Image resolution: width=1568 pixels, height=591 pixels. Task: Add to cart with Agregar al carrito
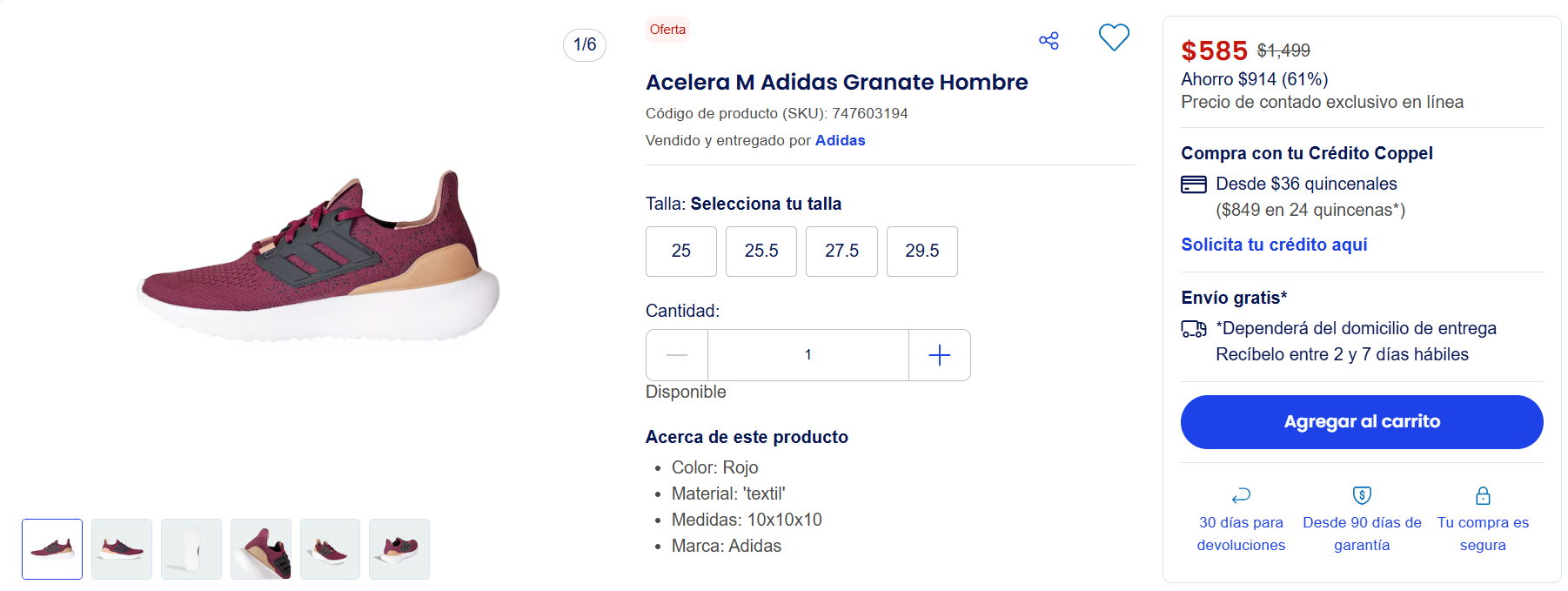[x=1362, y=422]
